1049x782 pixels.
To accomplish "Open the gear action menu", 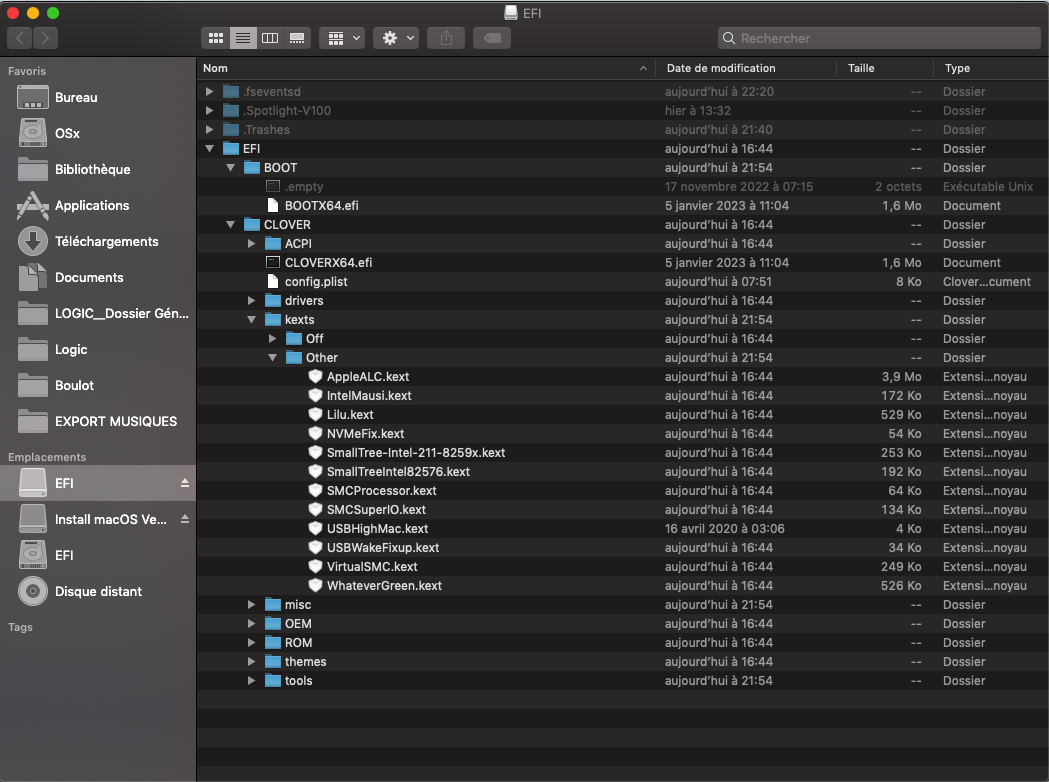I will pos(397,38).
